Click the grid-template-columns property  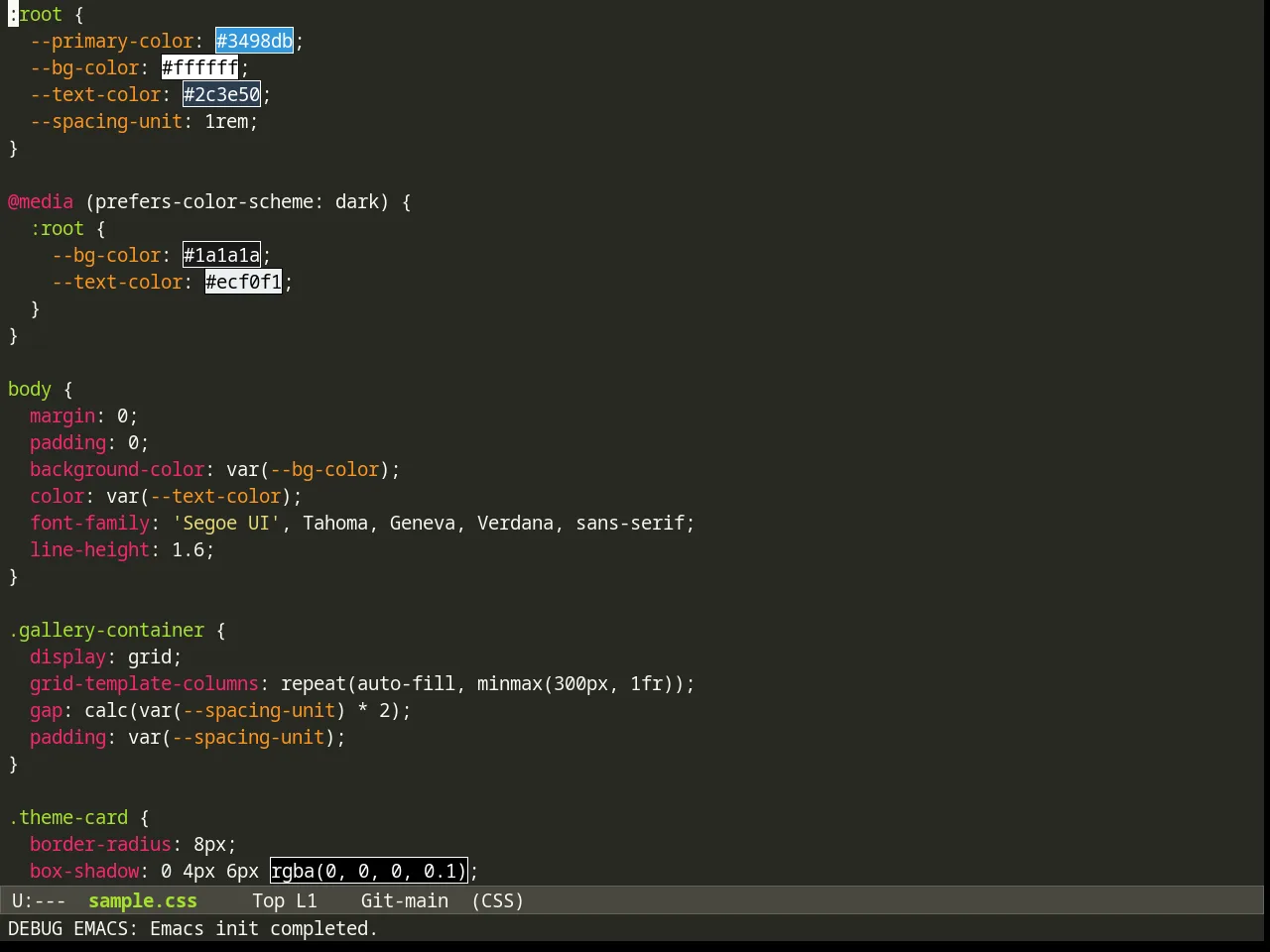click(x=144, y=683)
